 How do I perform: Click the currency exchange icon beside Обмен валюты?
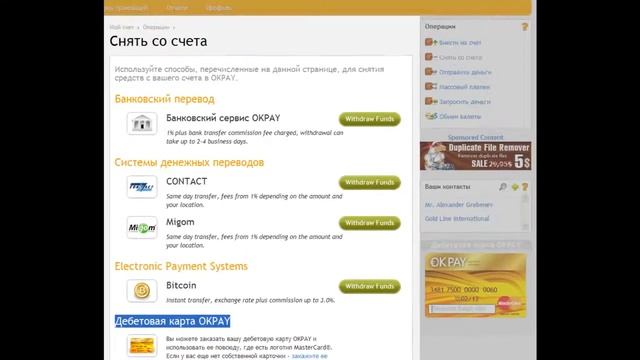pos(431,116)
